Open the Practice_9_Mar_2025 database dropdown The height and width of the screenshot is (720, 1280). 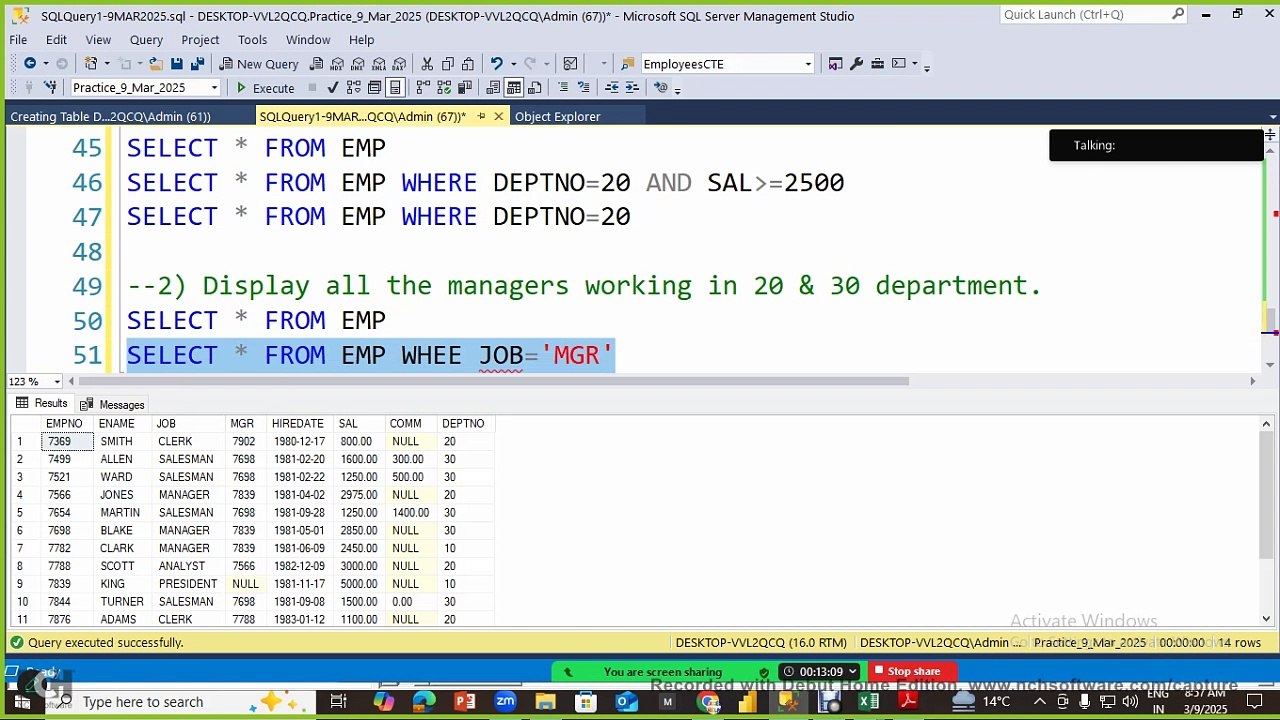(x=213, y=88)
